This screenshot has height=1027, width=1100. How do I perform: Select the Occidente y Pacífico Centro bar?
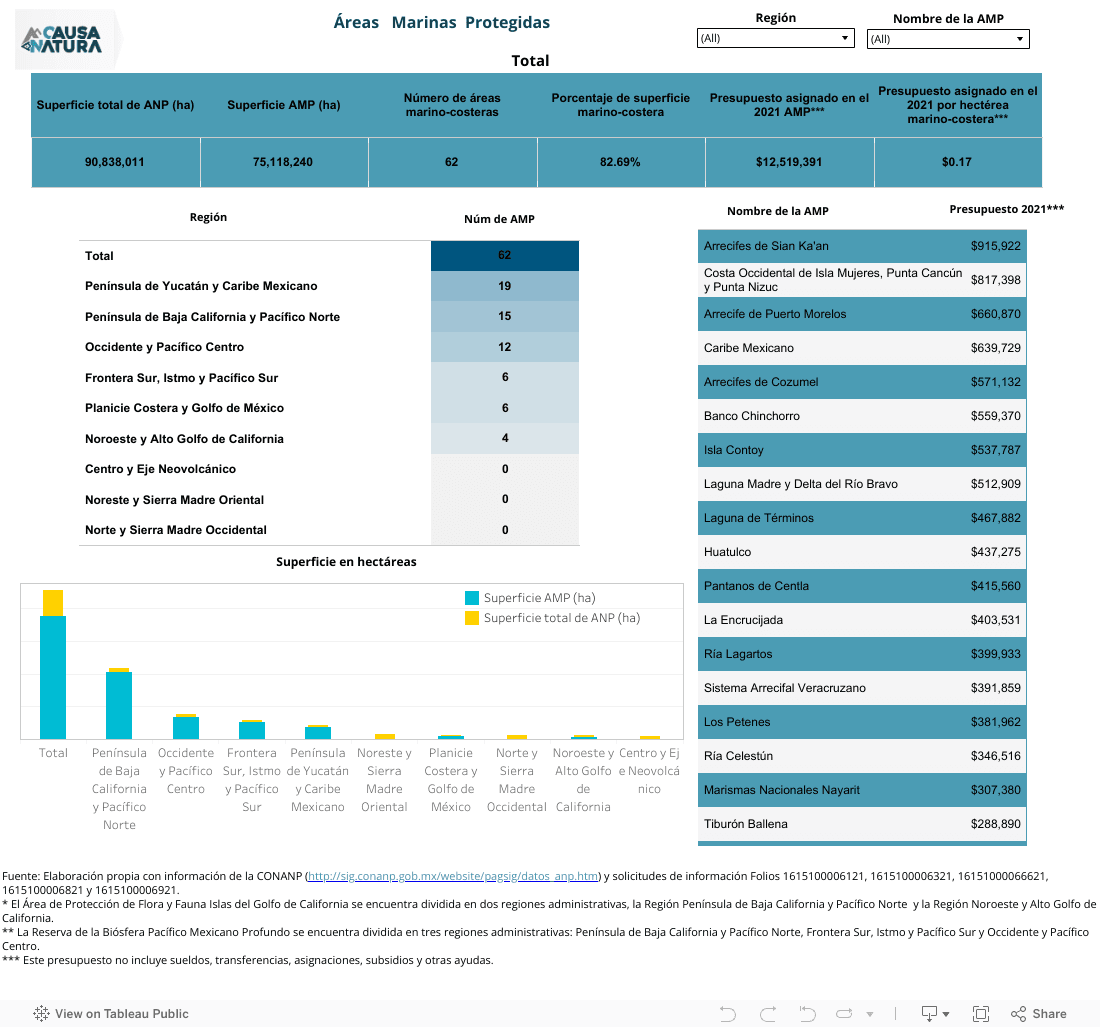coord(186,727)
